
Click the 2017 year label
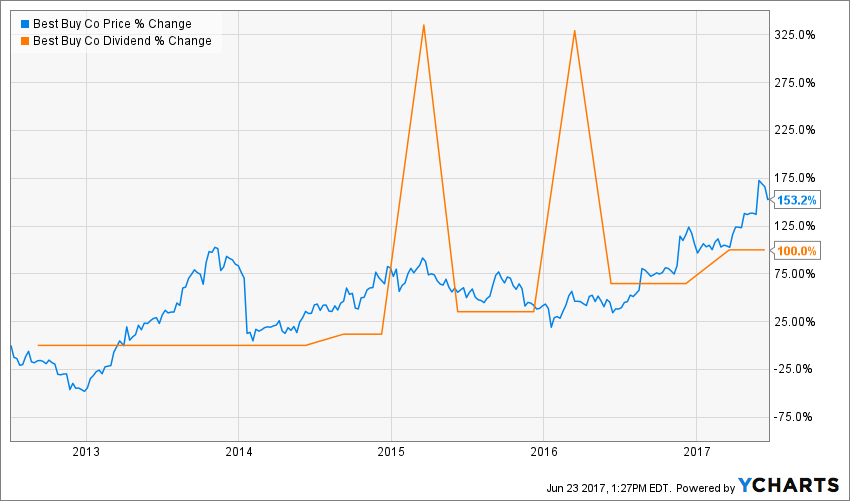coord(696,452)
